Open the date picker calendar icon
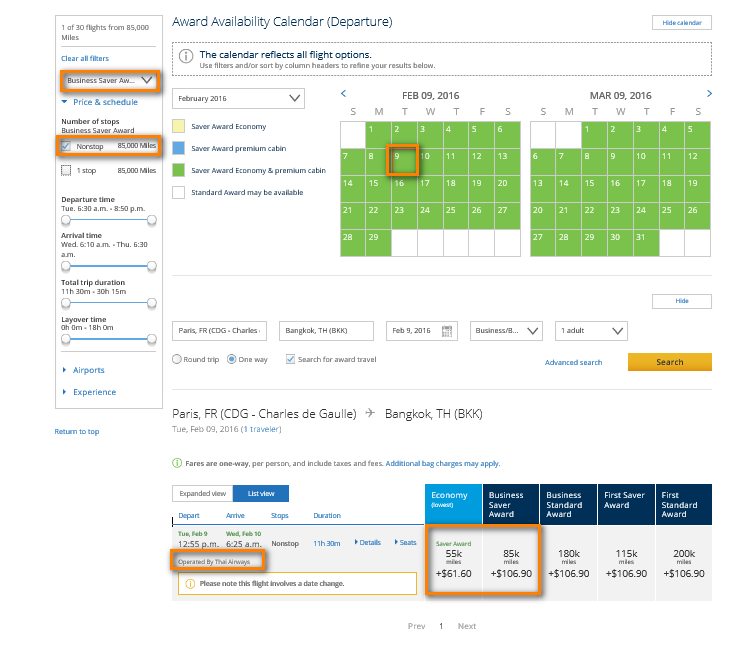750x650 pixels. [x=448, y=331]
